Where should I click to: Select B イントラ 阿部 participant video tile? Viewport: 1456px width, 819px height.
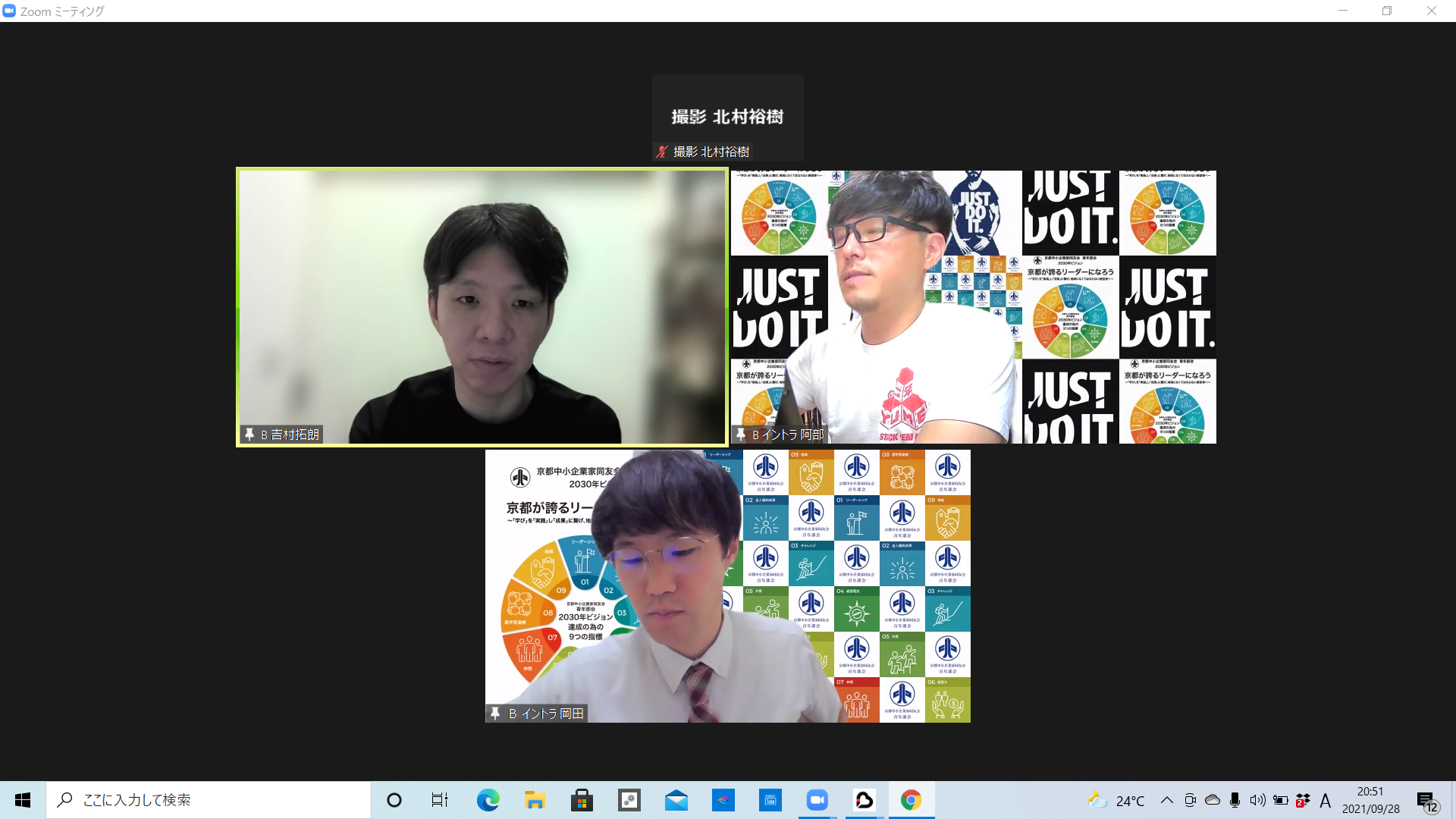pos(973,306)
